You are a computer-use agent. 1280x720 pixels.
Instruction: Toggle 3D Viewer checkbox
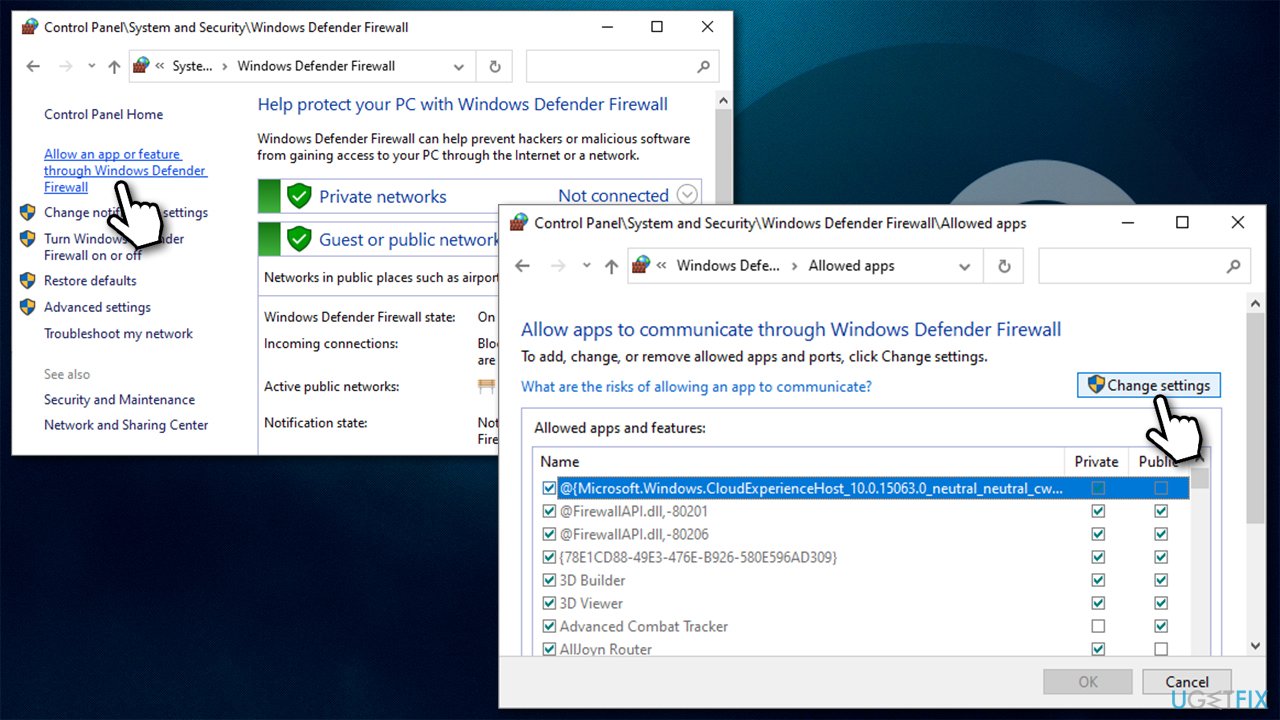tap(549, 603)
